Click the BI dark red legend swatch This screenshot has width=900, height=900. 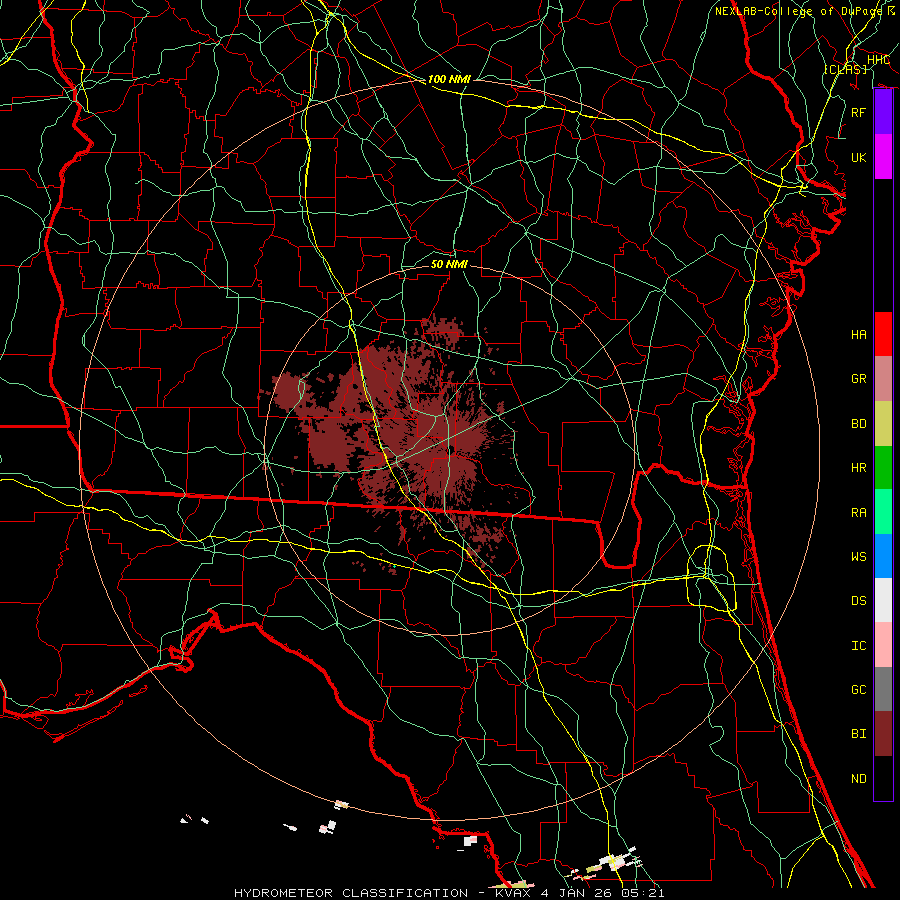point(883,734)
